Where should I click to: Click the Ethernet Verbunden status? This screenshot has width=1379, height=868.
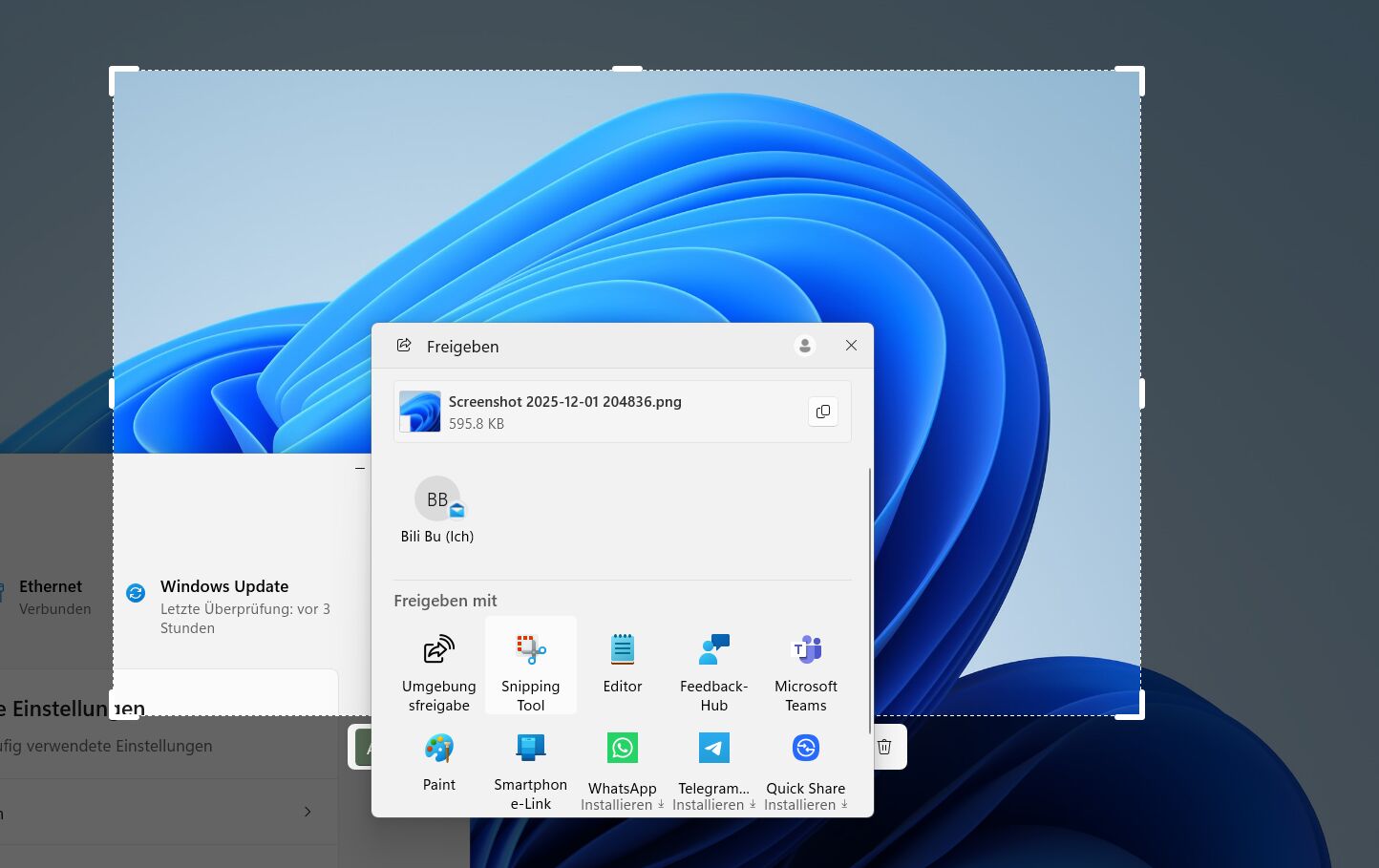coord(52,597)
